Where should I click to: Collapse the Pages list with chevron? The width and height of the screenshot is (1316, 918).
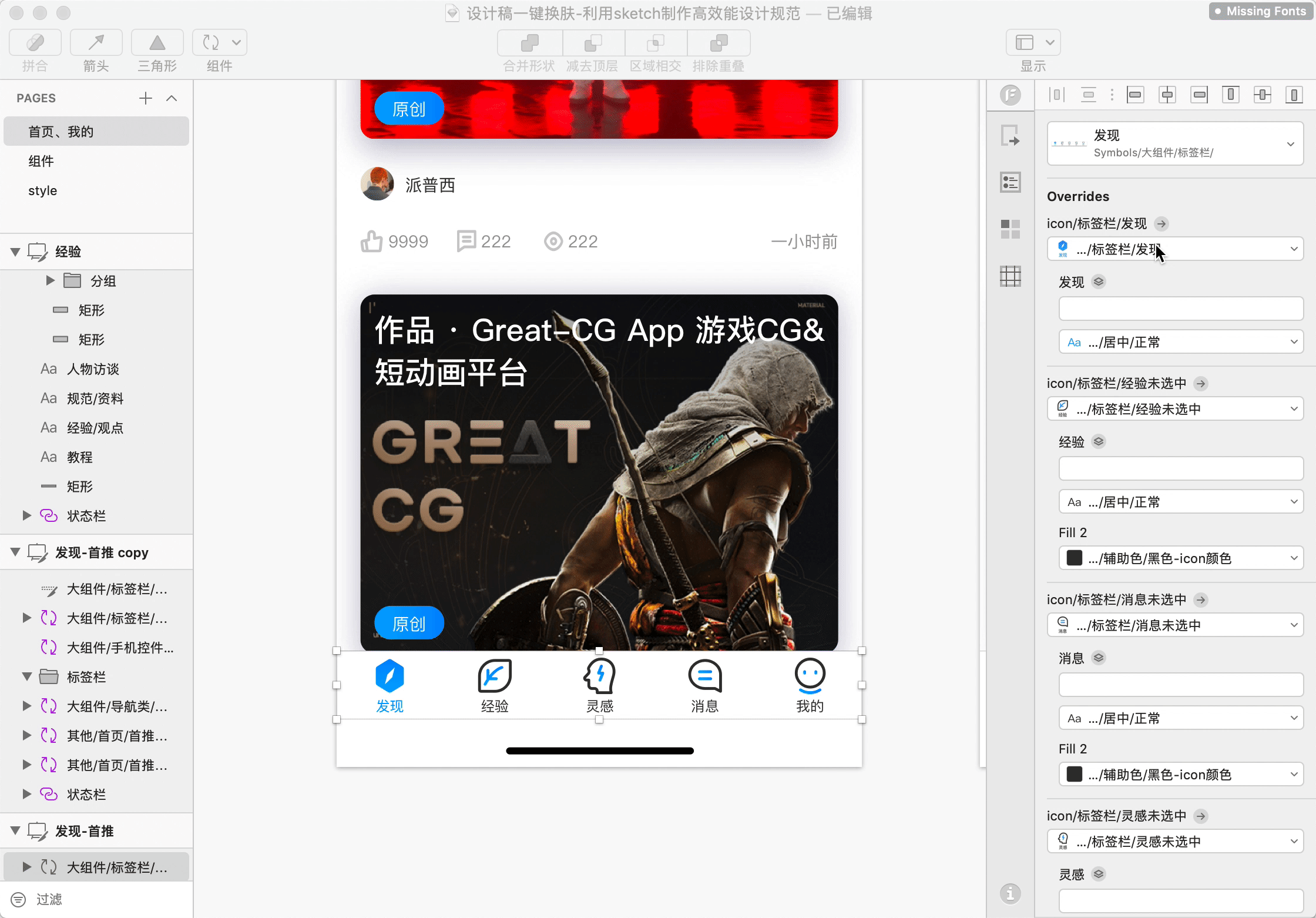(x=172, y=98)
